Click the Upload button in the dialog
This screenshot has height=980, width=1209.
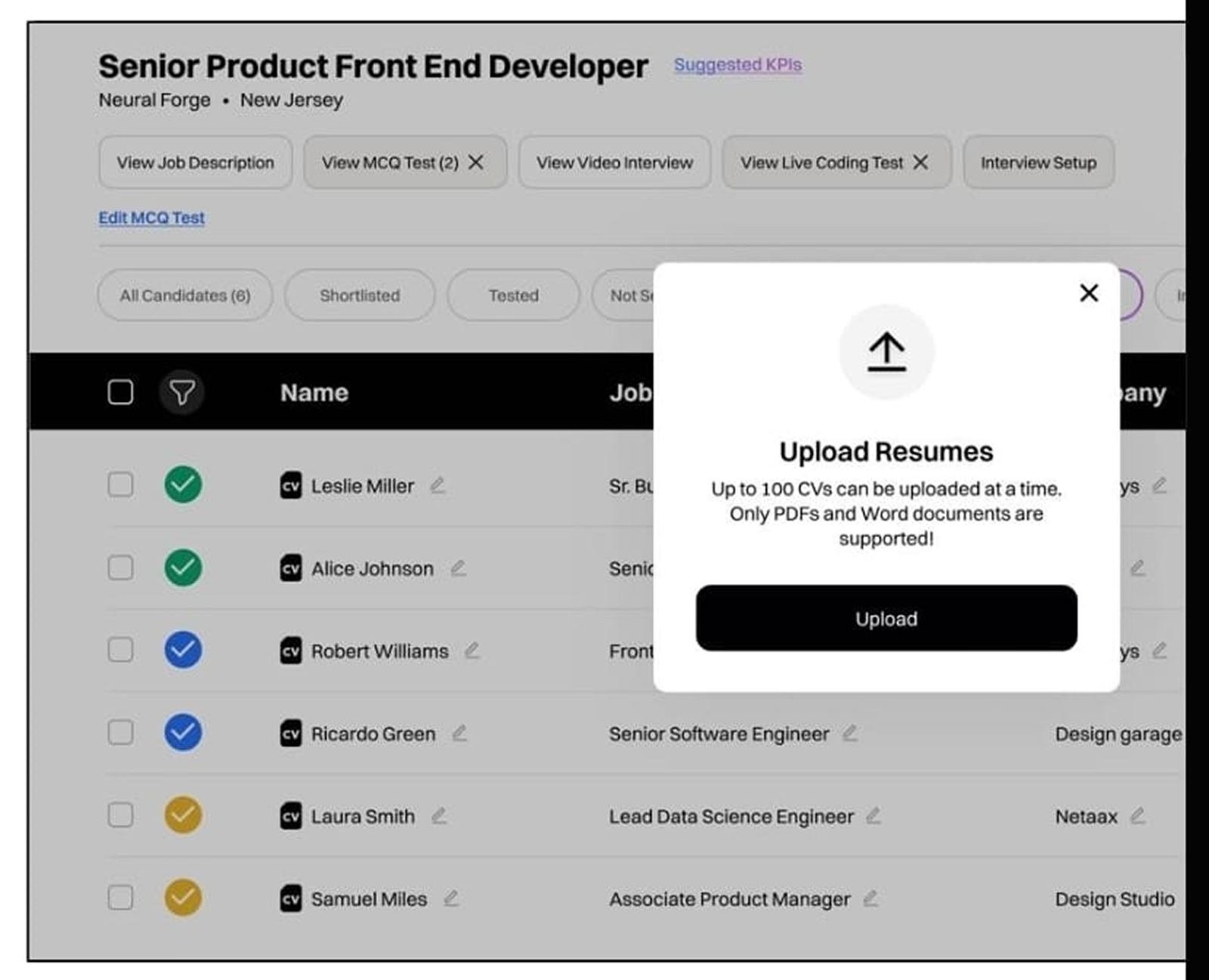pos(886,618)
